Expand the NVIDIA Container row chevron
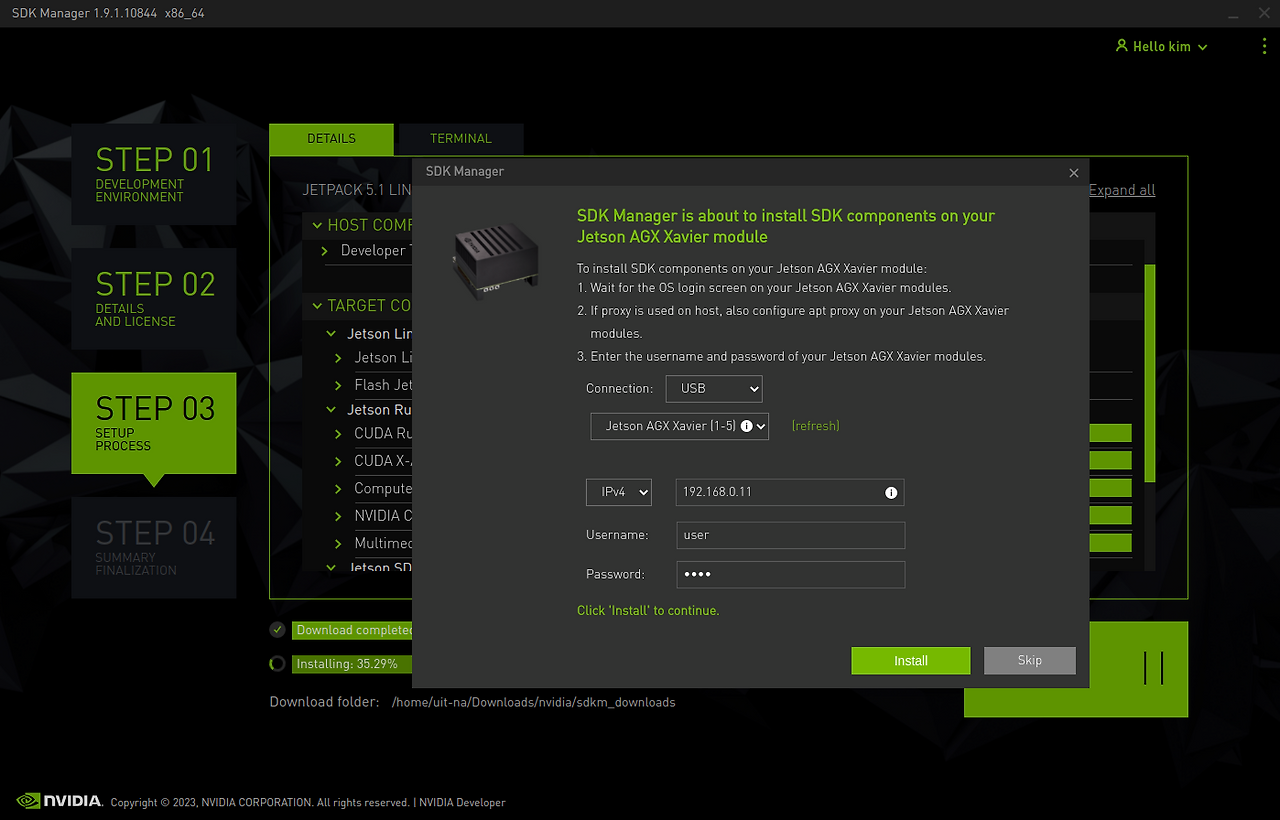This screenshot has height=820, width=1280. tap(339, 516)
